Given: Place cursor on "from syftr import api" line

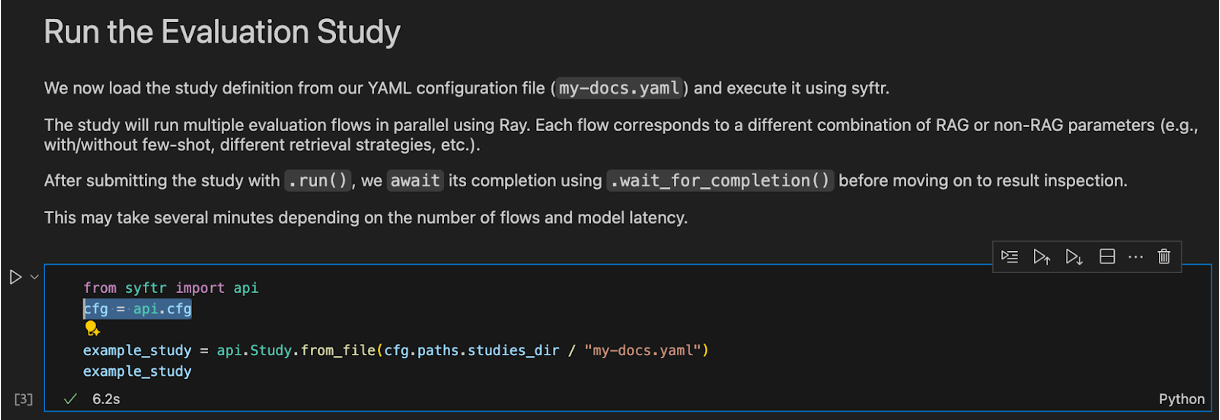Looking at the screenshot, I should [x=170, y=288].
